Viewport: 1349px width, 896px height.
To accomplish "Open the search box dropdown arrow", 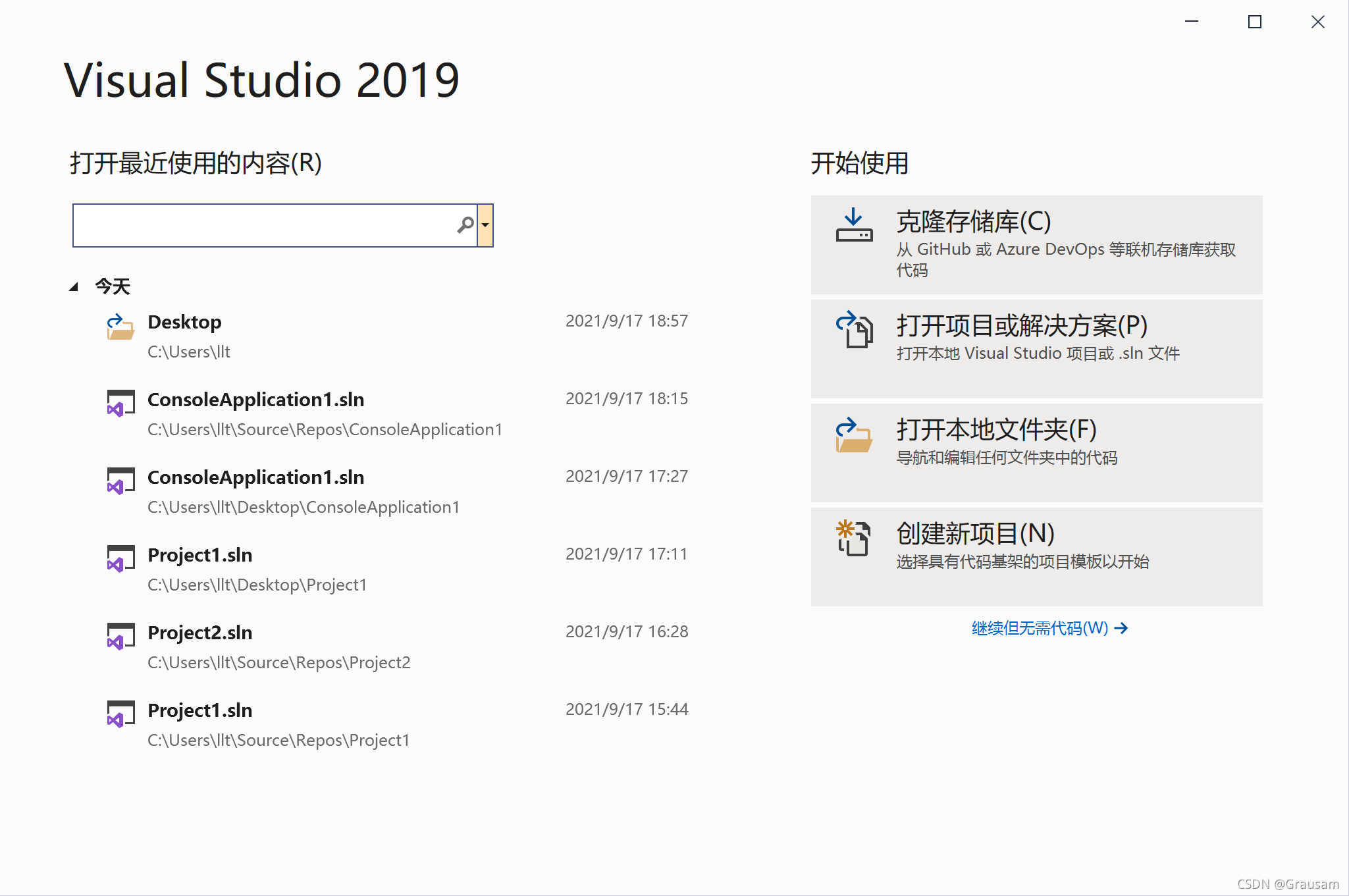I will tap(485, 225).
